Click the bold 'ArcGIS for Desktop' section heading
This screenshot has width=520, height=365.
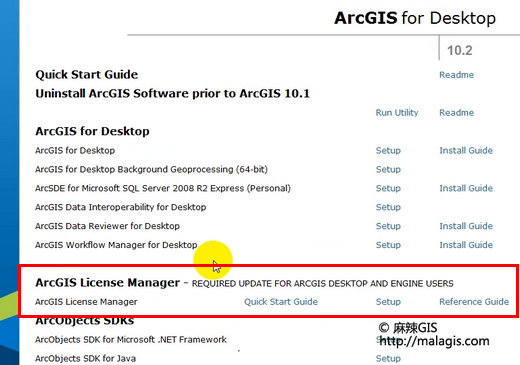(92, 131)
